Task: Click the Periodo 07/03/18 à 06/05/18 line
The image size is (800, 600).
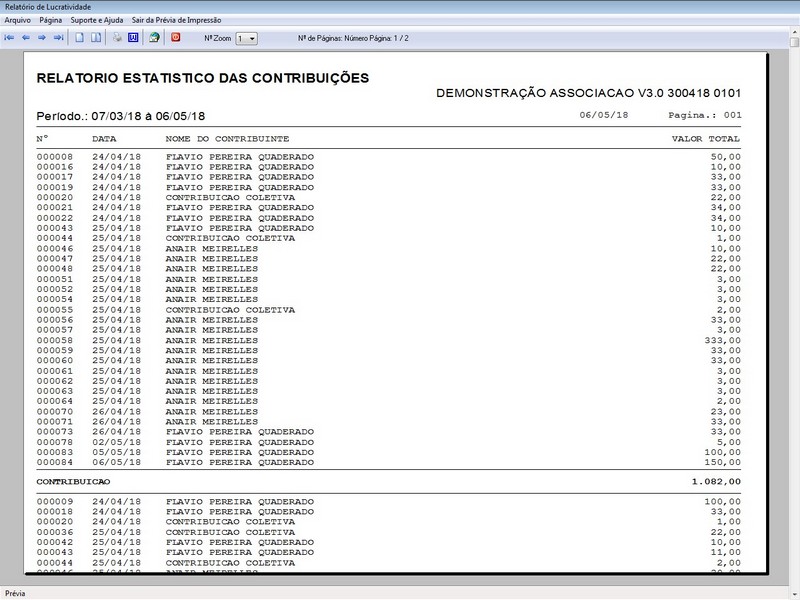Action: coord(120,116)
